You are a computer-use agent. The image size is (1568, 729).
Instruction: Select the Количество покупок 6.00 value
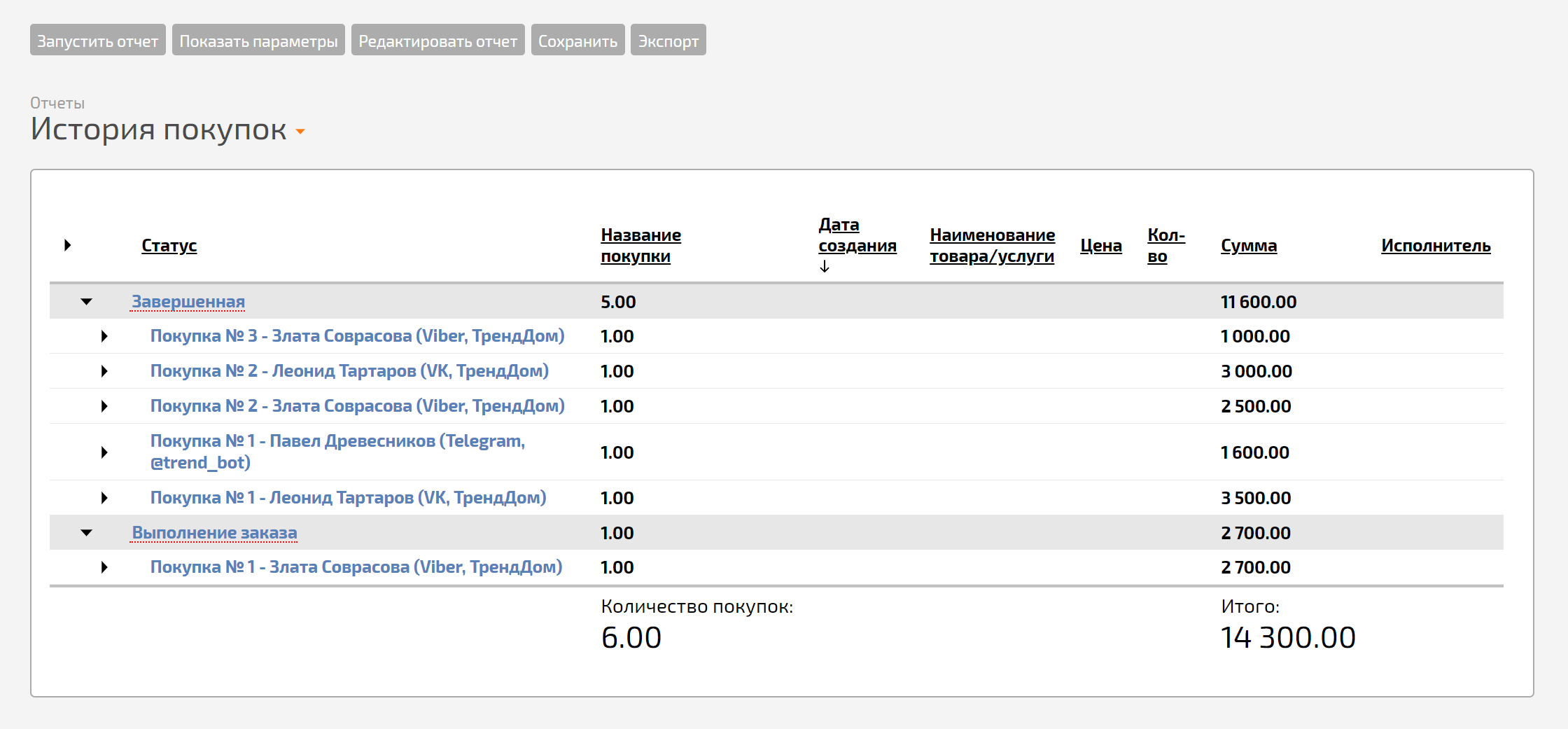(x=631, y=638)
